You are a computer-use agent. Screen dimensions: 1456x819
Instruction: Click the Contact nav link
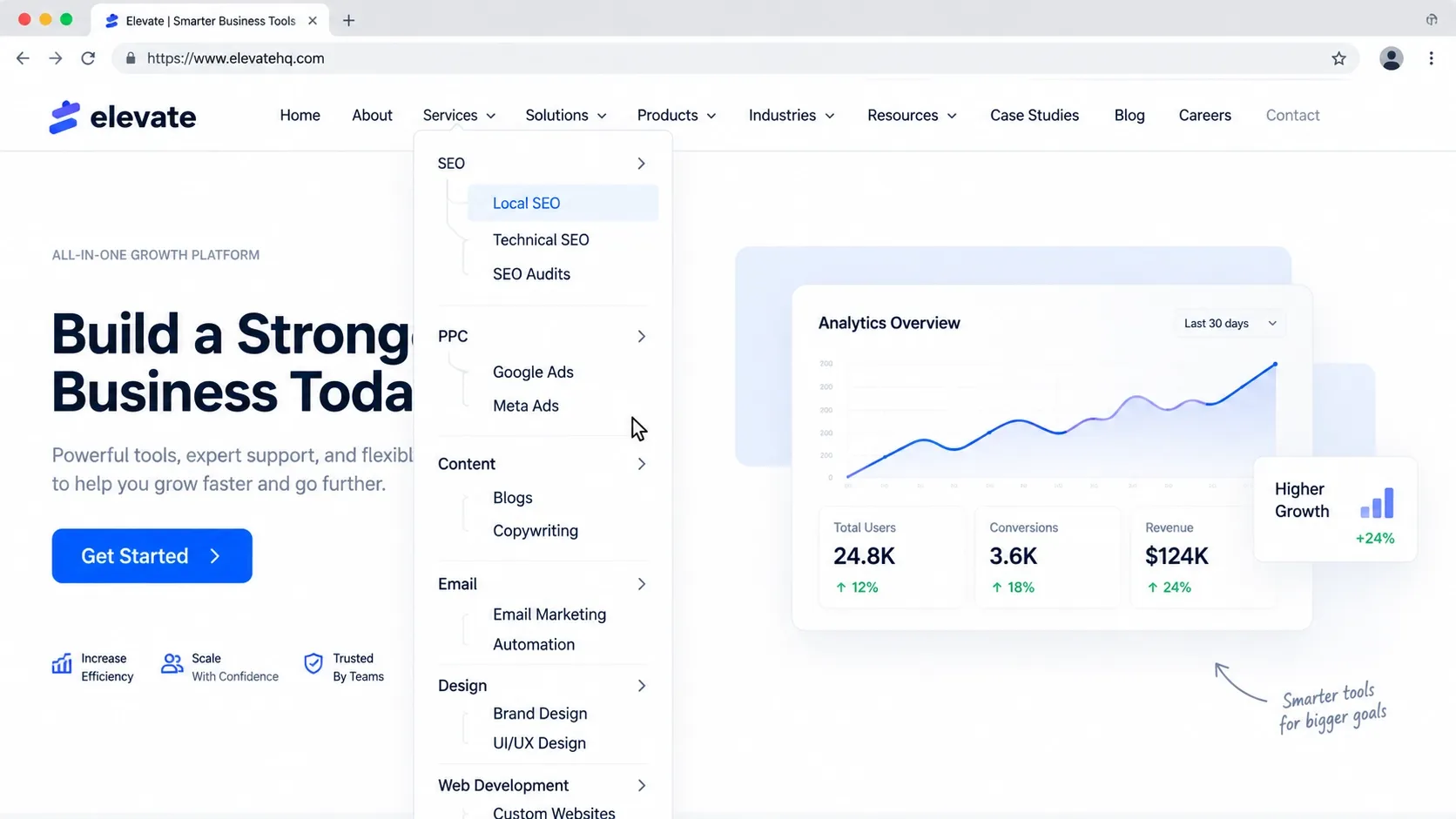[x=1292, y=115]
